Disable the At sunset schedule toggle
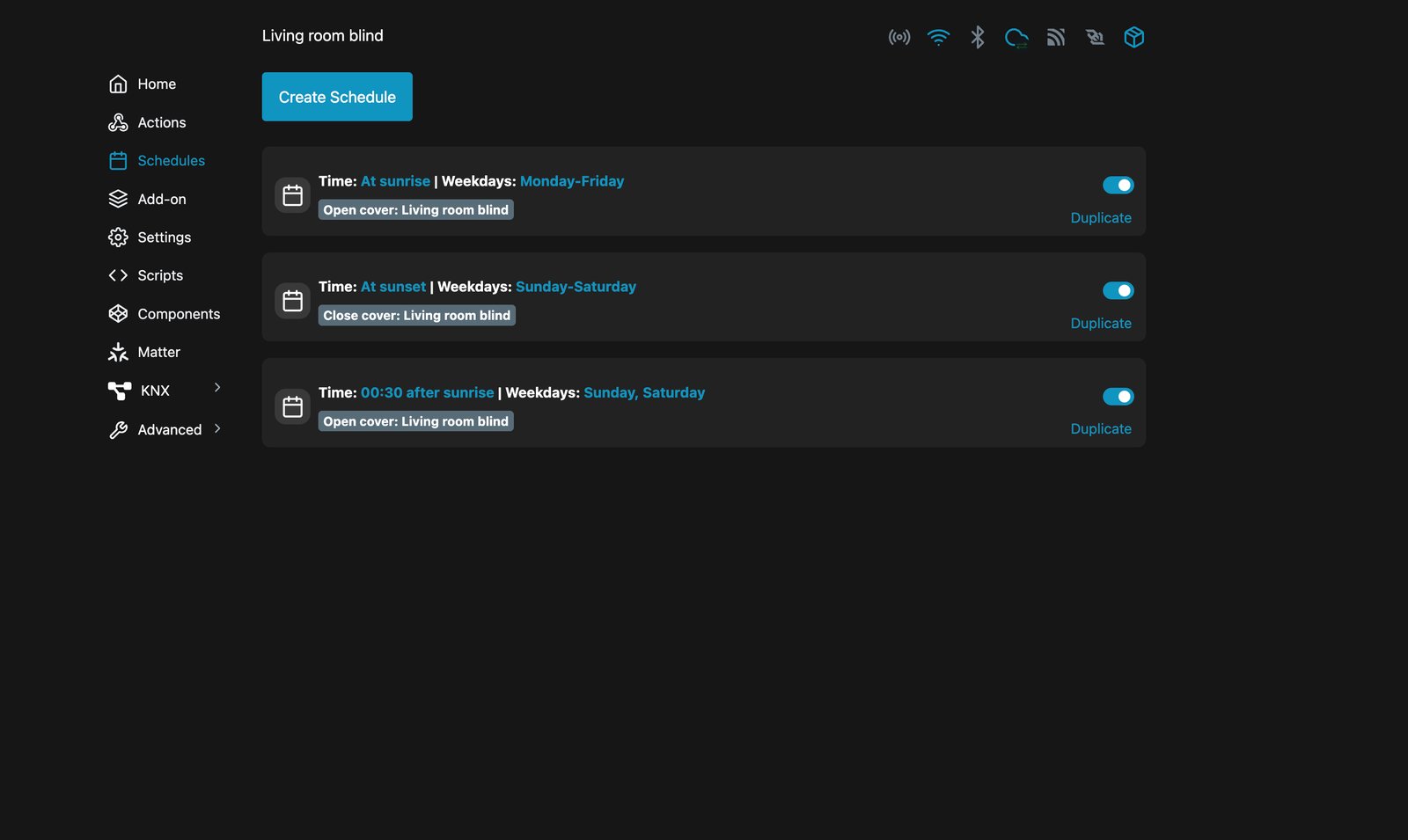This screenshot has width=1408, height=840. pyautogui.click(x=1118, y=290)
